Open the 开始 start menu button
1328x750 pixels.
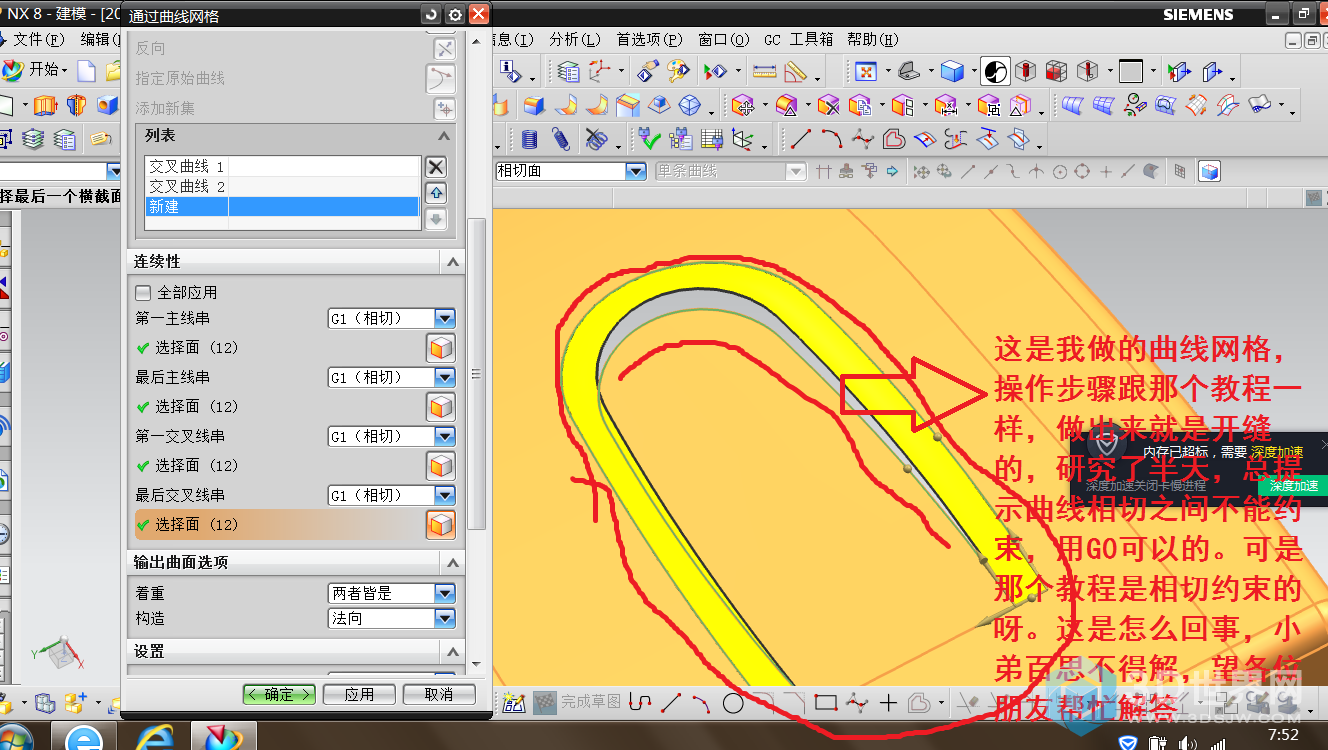click(x=37, y=70)
